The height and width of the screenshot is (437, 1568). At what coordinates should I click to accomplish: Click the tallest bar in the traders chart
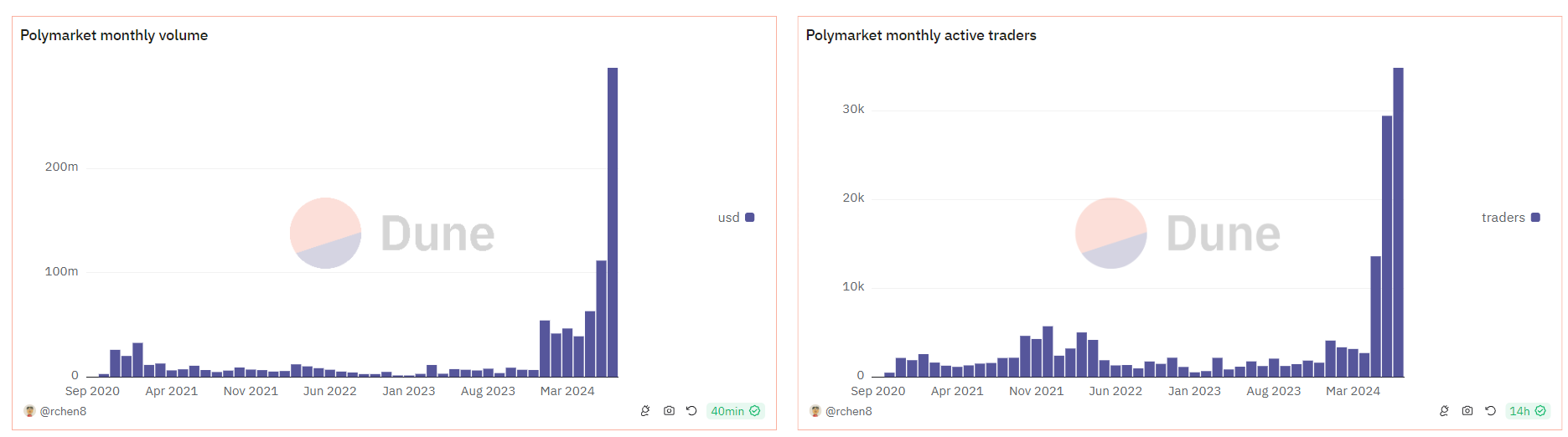(x=1399, y=222)
